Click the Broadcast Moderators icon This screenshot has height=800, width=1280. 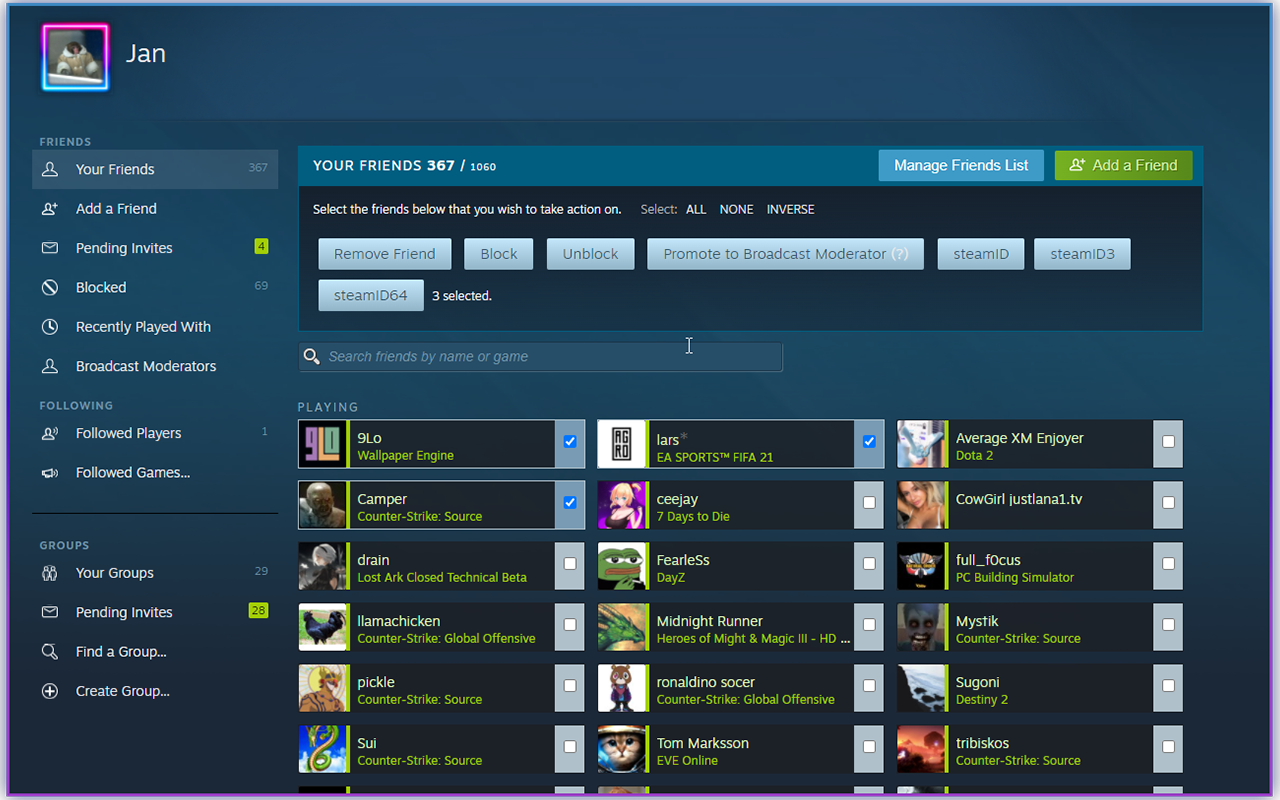click(x=50, y=366)
